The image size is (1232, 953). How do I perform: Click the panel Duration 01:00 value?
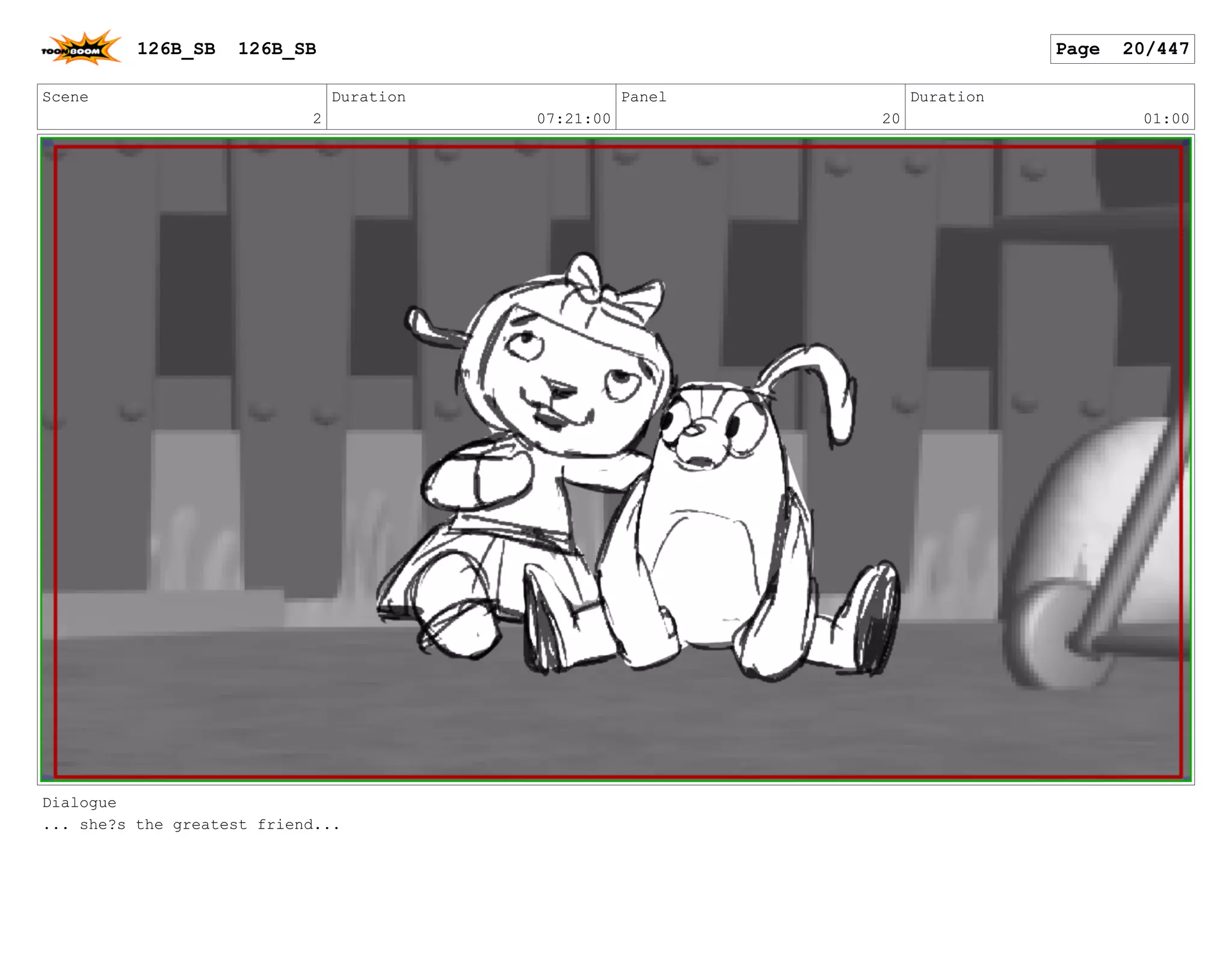coord(1166,119)
